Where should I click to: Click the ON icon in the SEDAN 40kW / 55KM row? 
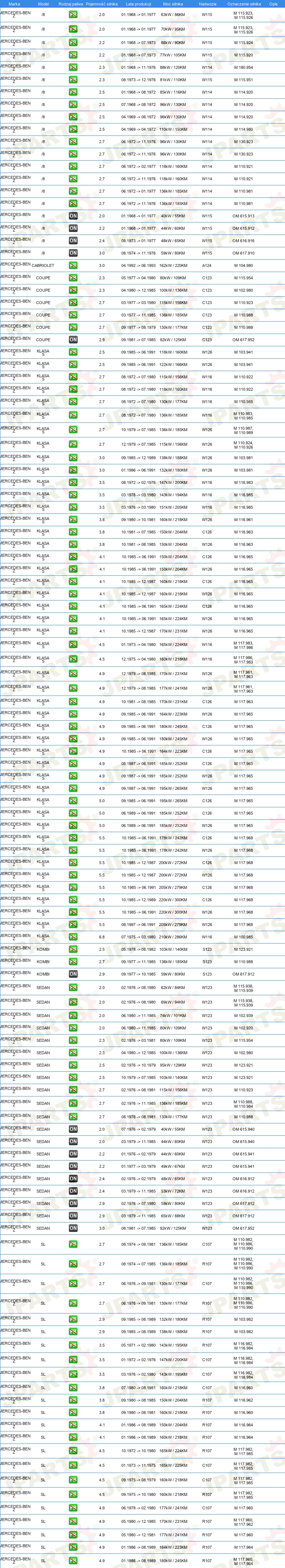point(73,1129)
